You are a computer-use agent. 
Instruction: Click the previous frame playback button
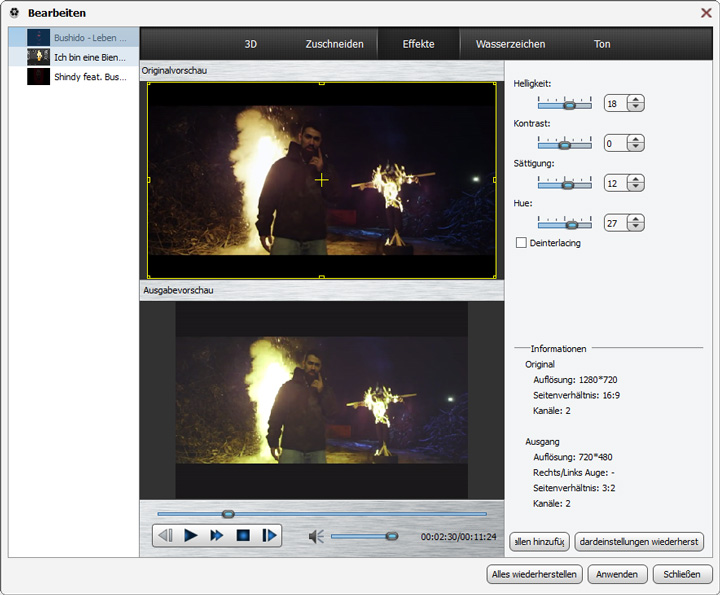[x=165, y=535]
